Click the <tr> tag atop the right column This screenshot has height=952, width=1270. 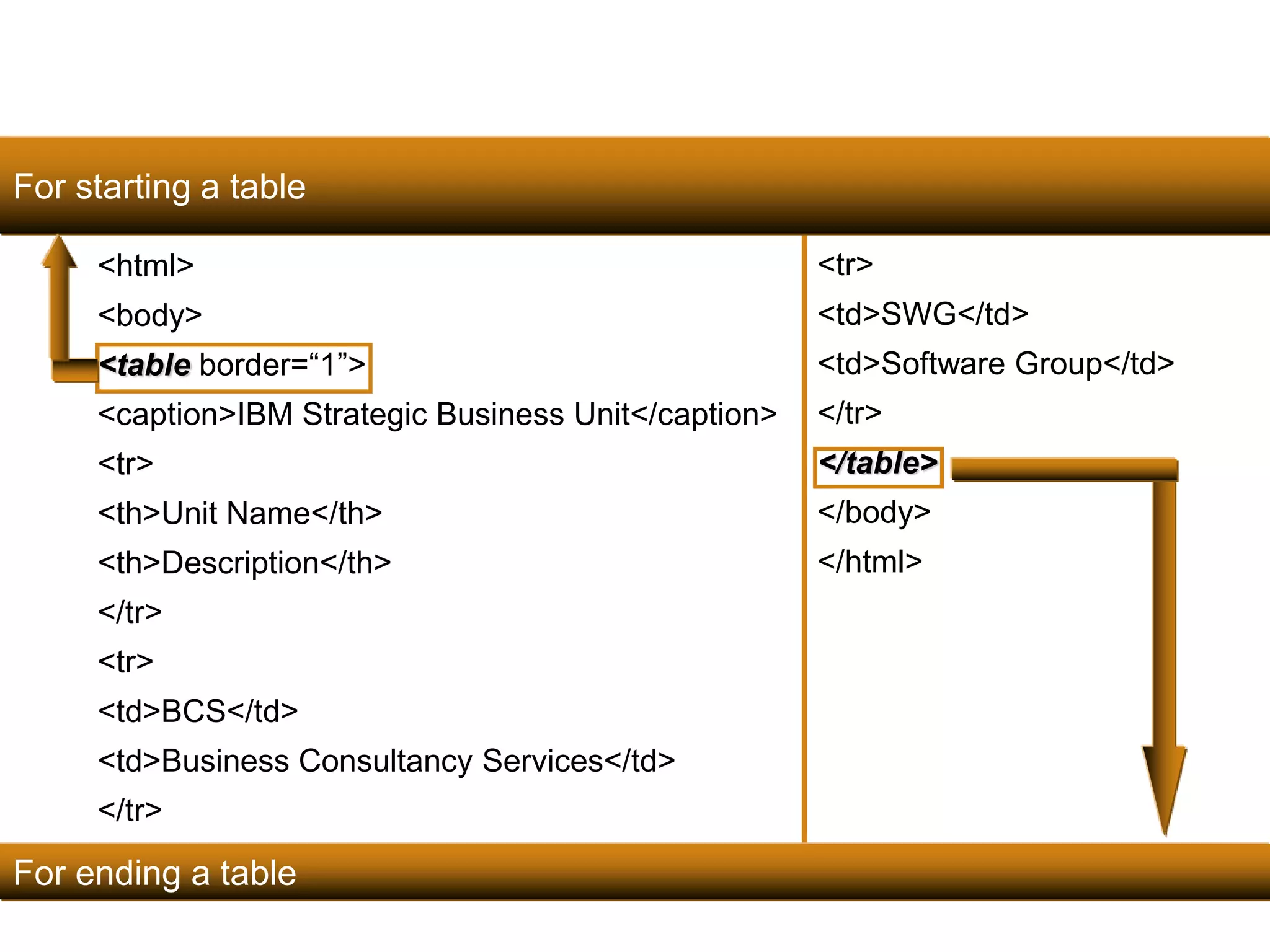[845, 265]
